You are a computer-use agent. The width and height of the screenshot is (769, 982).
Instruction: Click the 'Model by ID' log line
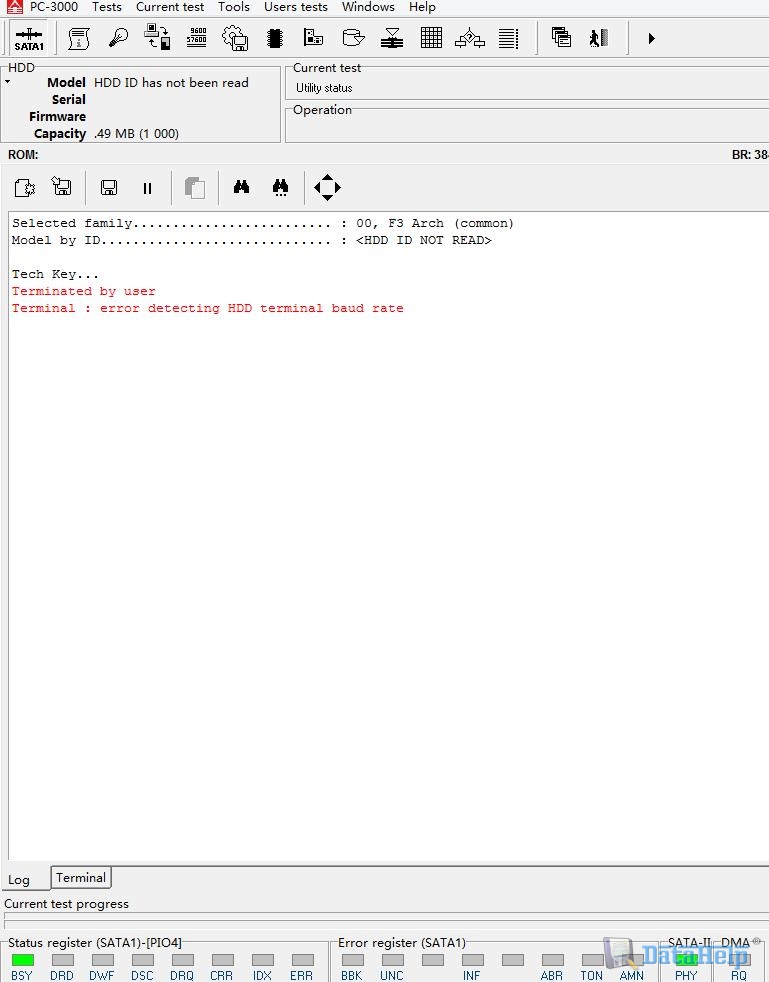coord(252,240)
